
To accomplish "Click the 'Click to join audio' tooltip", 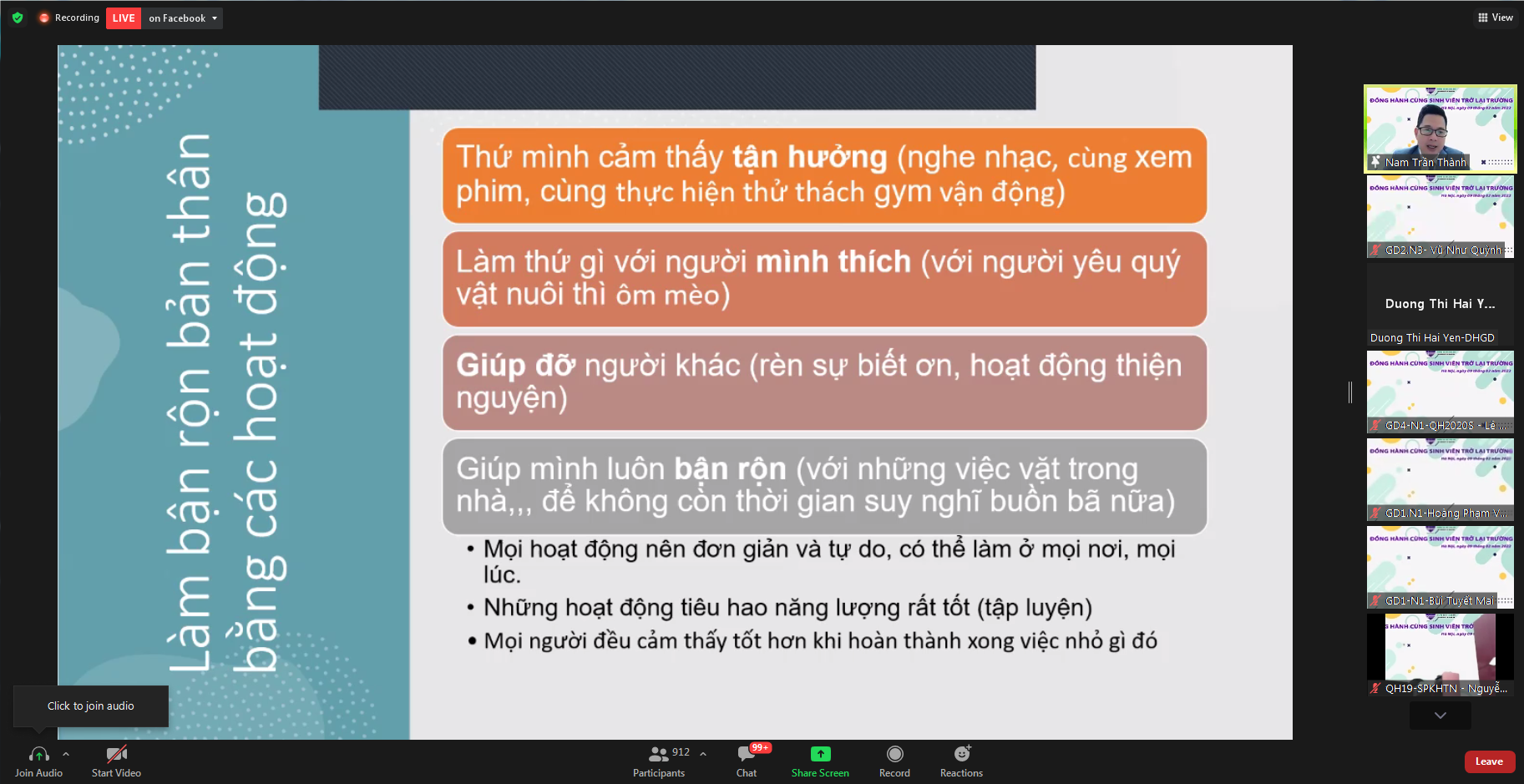I will click(x=90, y=706).
